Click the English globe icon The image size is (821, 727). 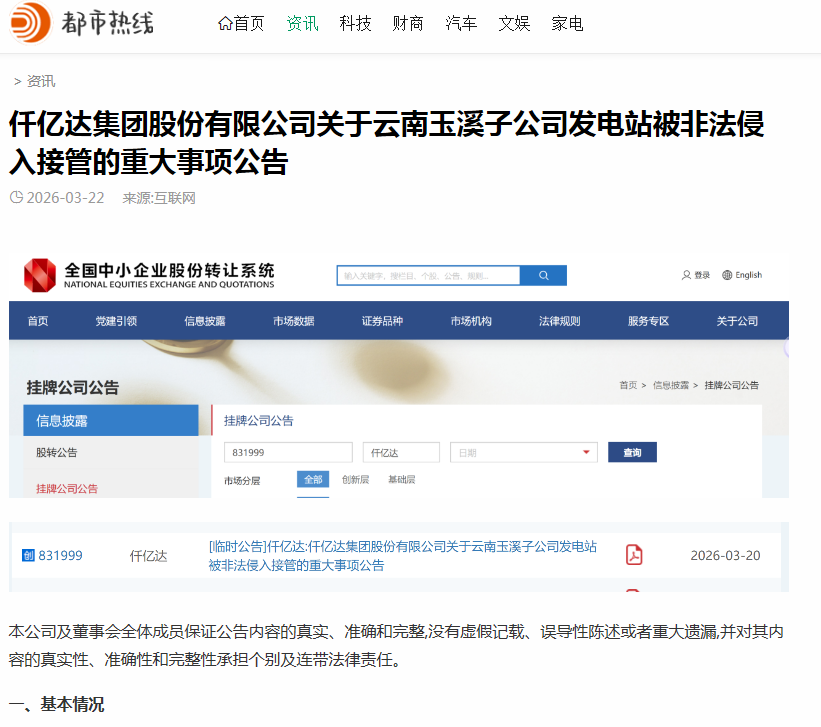[x=727, y=275]
